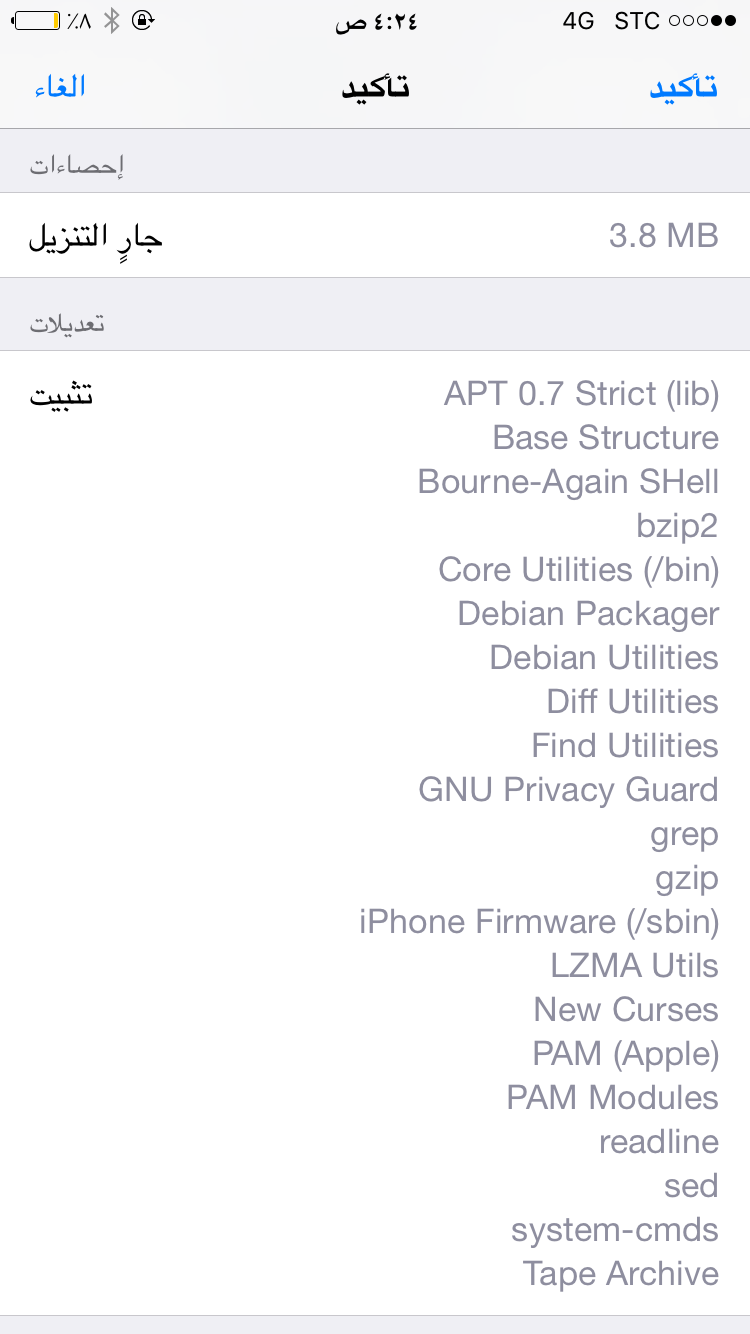Tap the STC carrier label
750x1334 pixels.
tap(637, 21)
